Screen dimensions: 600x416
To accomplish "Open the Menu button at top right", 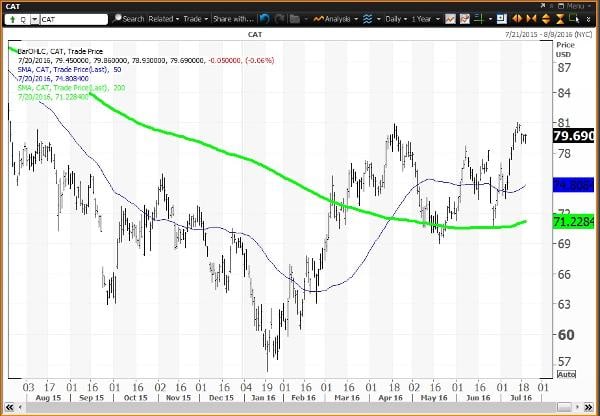I will 578,5.
